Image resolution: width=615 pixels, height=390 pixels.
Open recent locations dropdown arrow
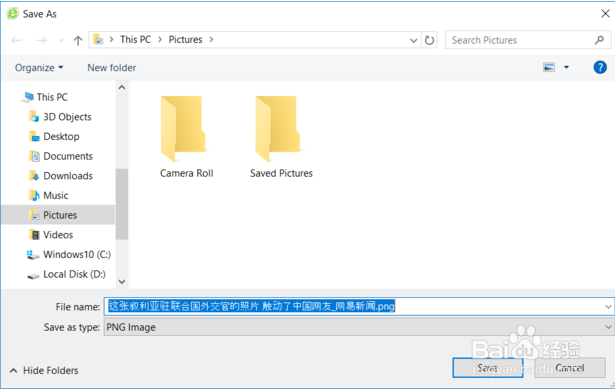point(61,40)
